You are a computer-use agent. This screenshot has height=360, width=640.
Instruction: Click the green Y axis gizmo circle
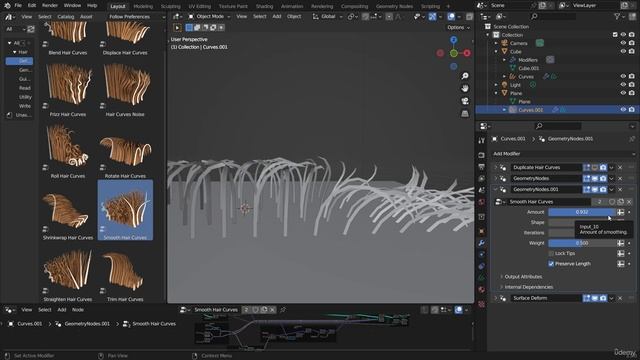[x=453, y=53]
